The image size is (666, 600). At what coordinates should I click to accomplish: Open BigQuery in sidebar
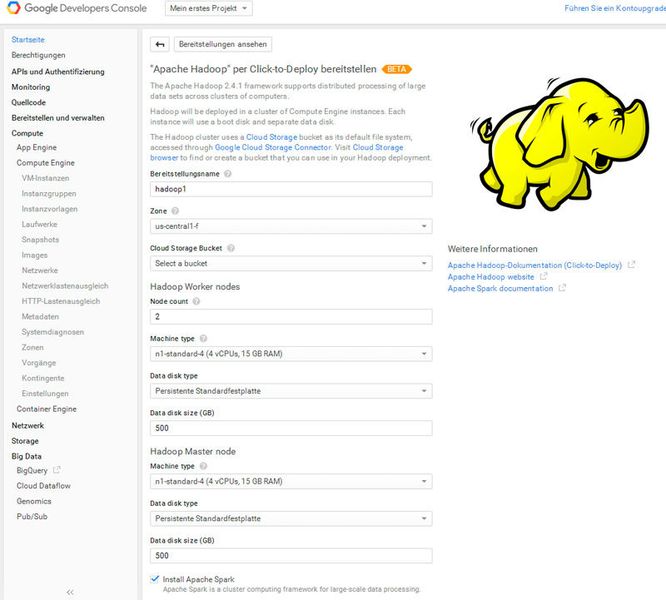[32, 470]
